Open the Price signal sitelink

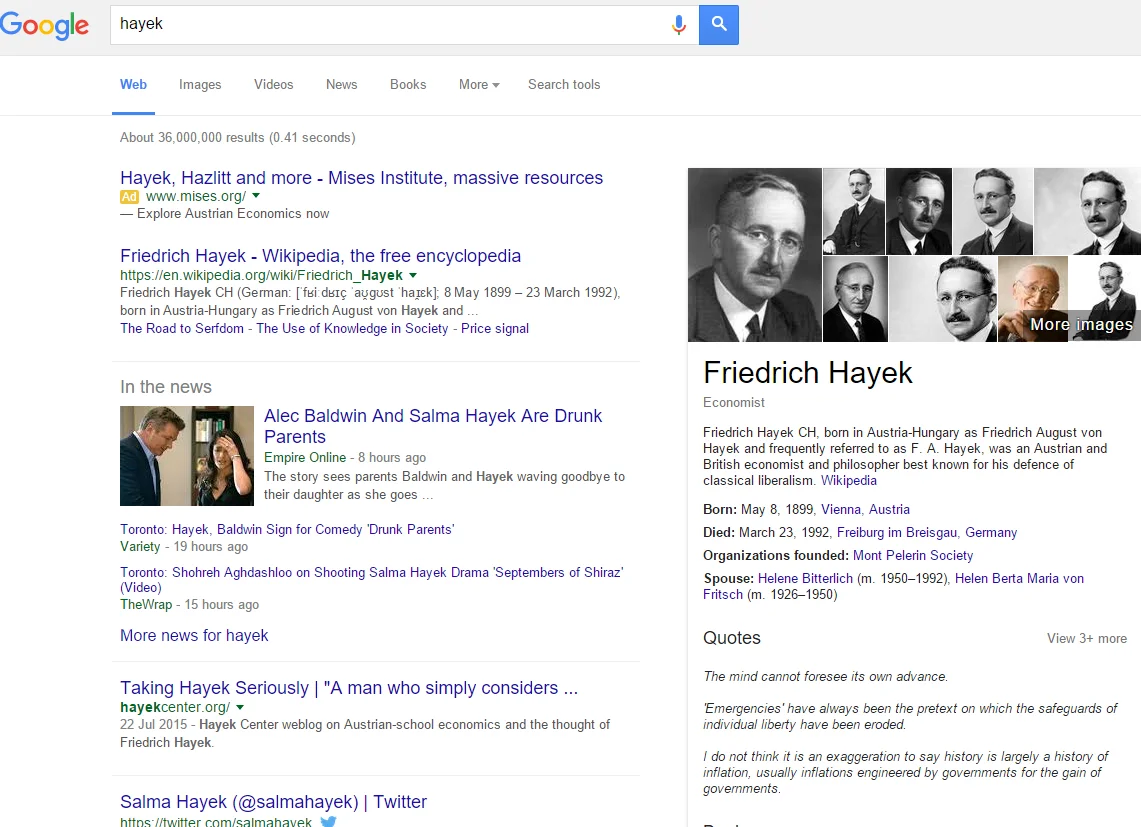click(495, 328)
